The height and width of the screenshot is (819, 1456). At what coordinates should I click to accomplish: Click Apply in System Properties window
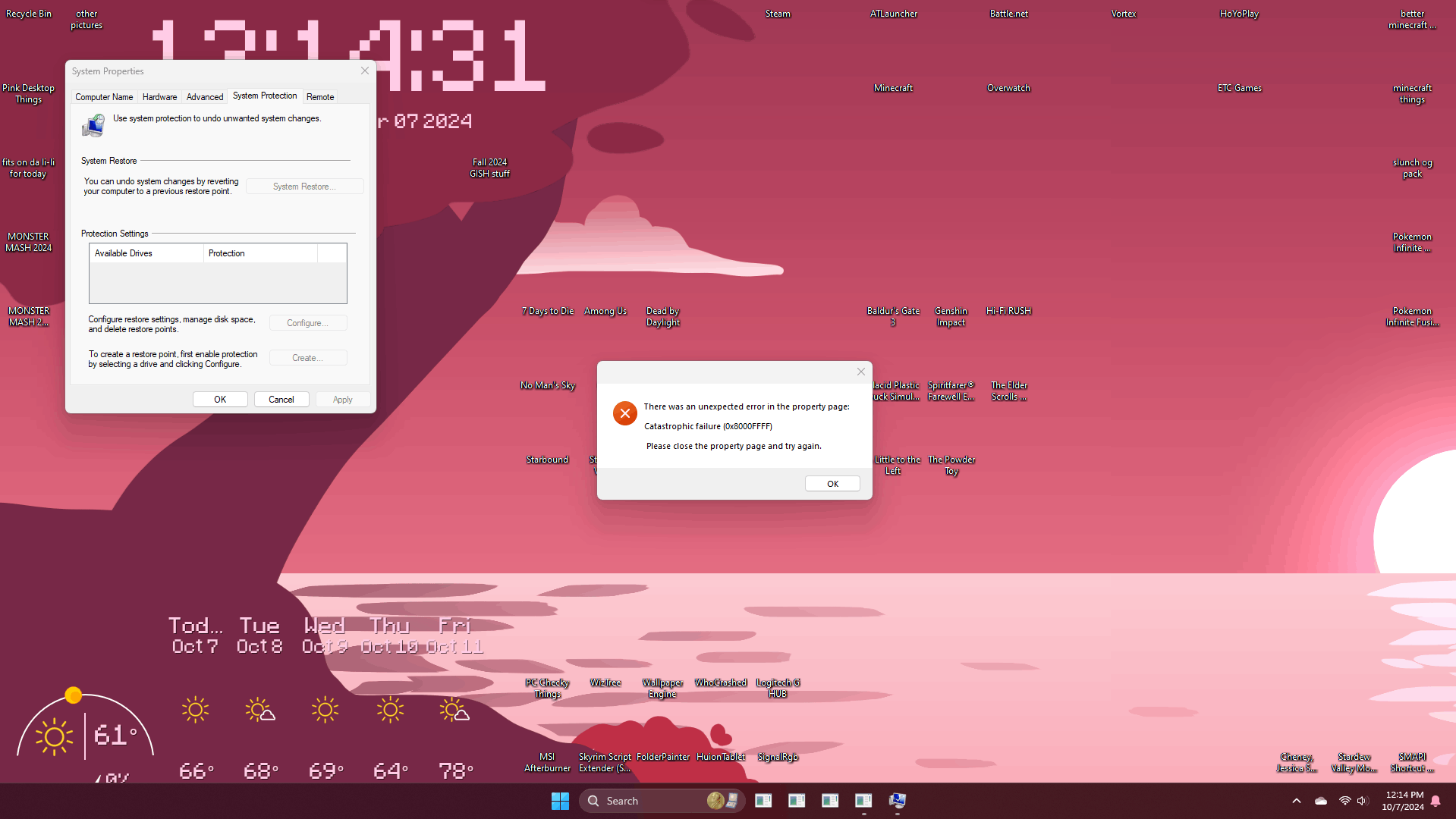pos(343,400)
